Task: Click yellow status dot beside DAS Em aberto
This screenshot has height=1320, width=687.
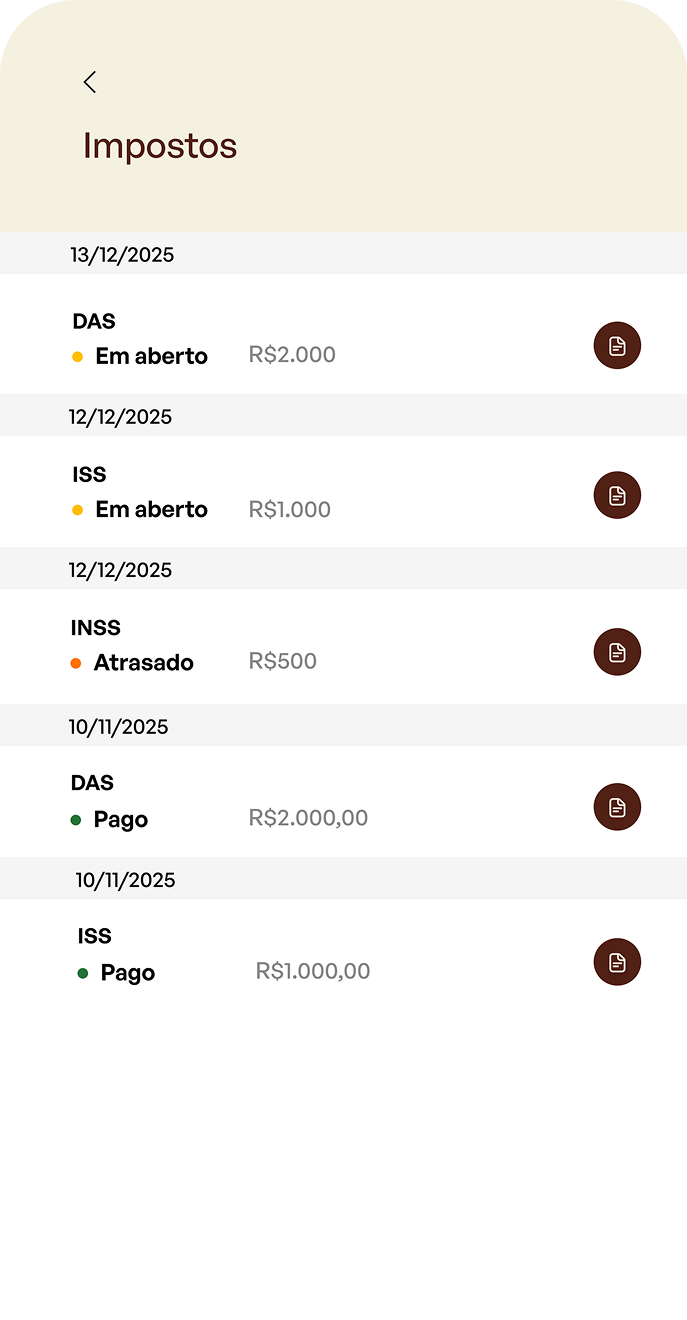Action: tap(78, 357)
